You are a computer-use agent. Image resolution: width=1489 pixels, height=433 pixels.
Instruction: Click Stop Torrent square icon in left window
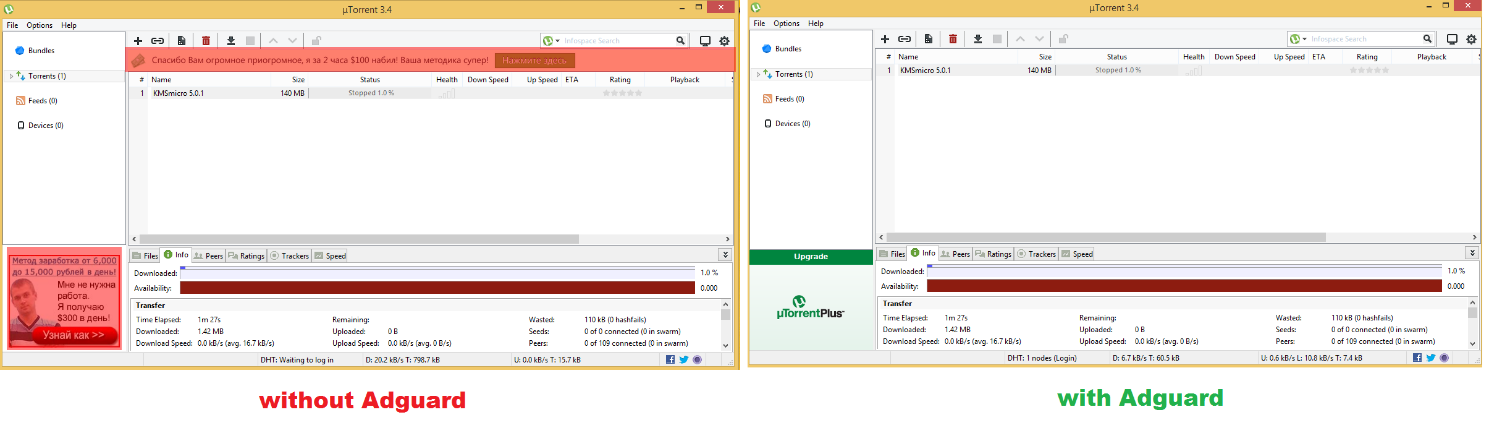coord(250,41)
